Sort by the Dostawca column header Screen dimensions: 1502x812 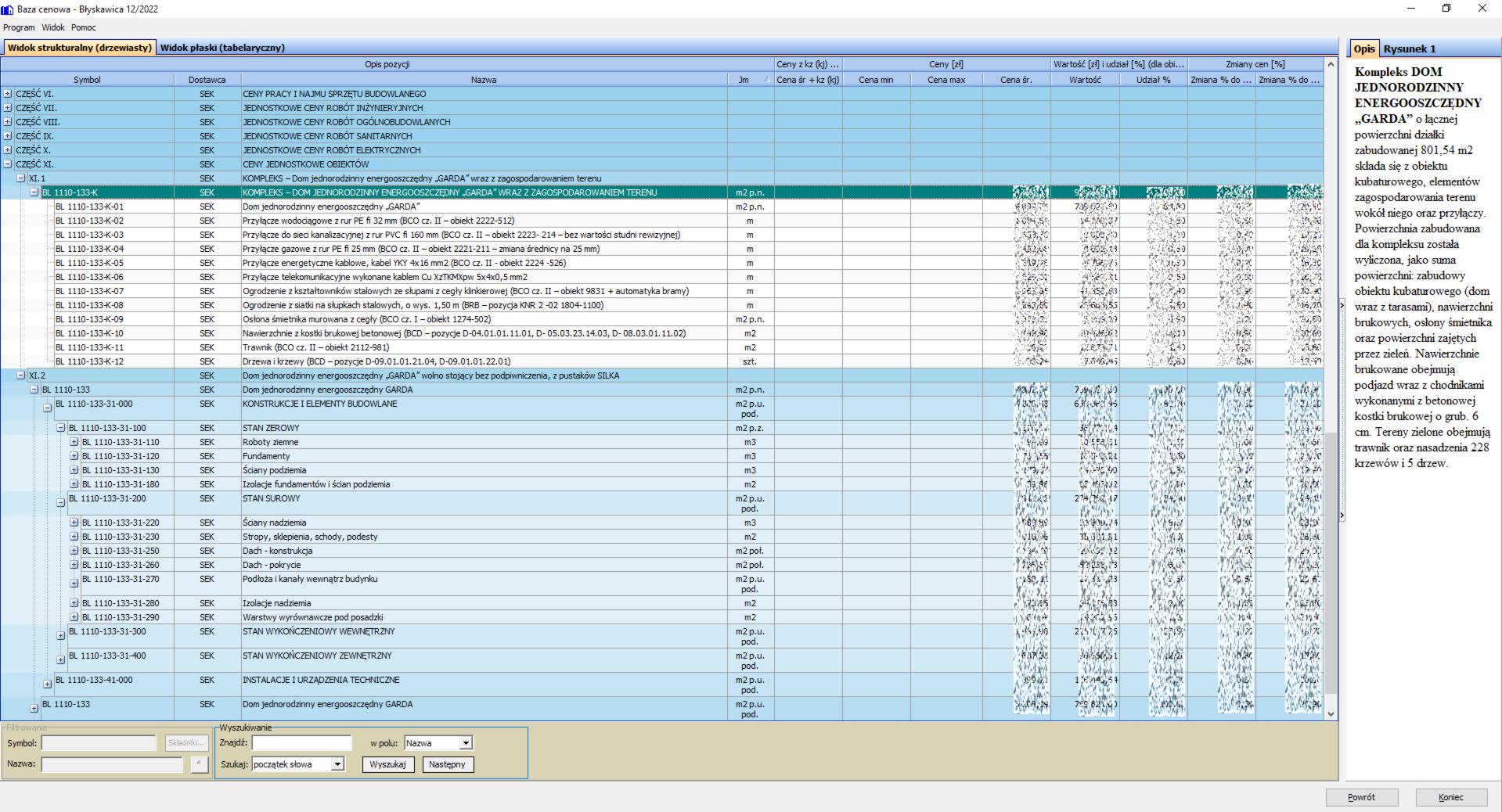[x=207, y=80]
